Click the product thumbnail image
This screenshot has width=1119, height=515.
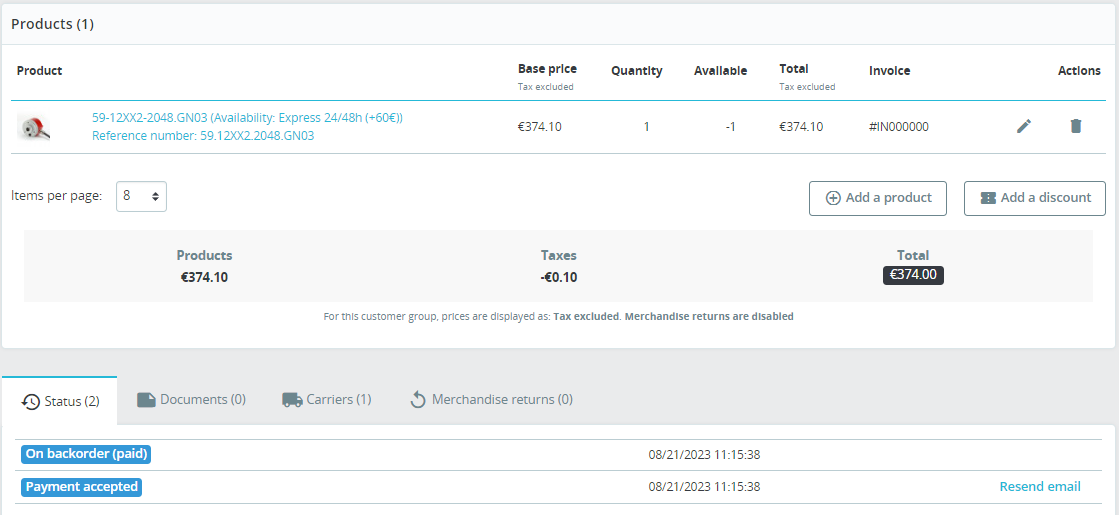tap(34, 127)
